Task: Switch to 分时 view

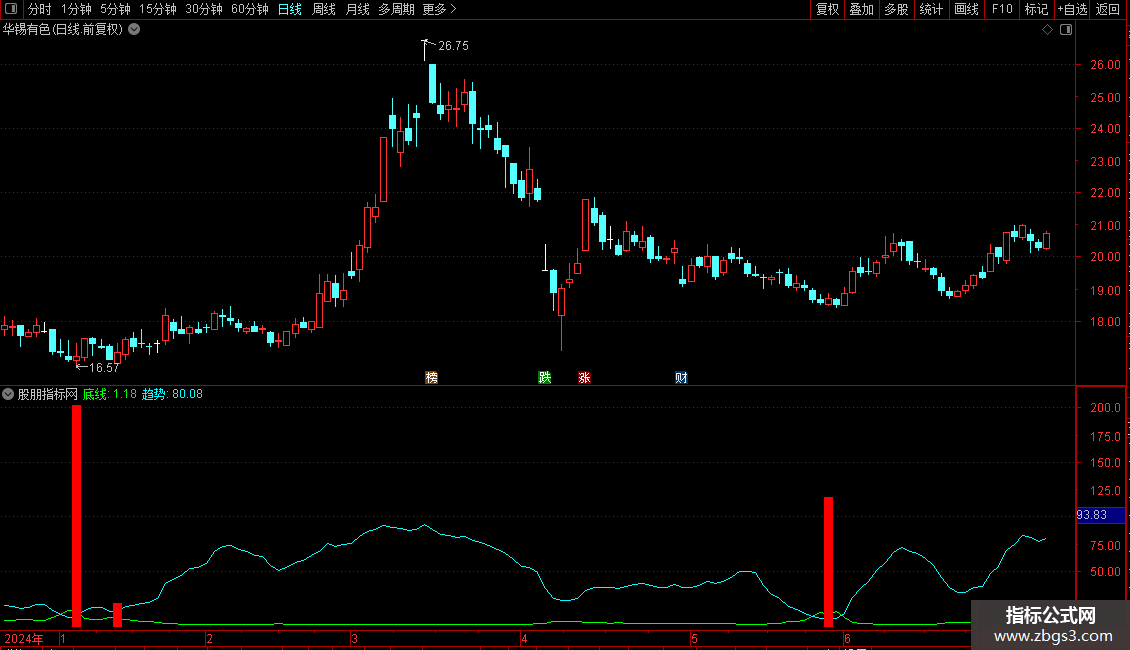Action: (40, 9)
